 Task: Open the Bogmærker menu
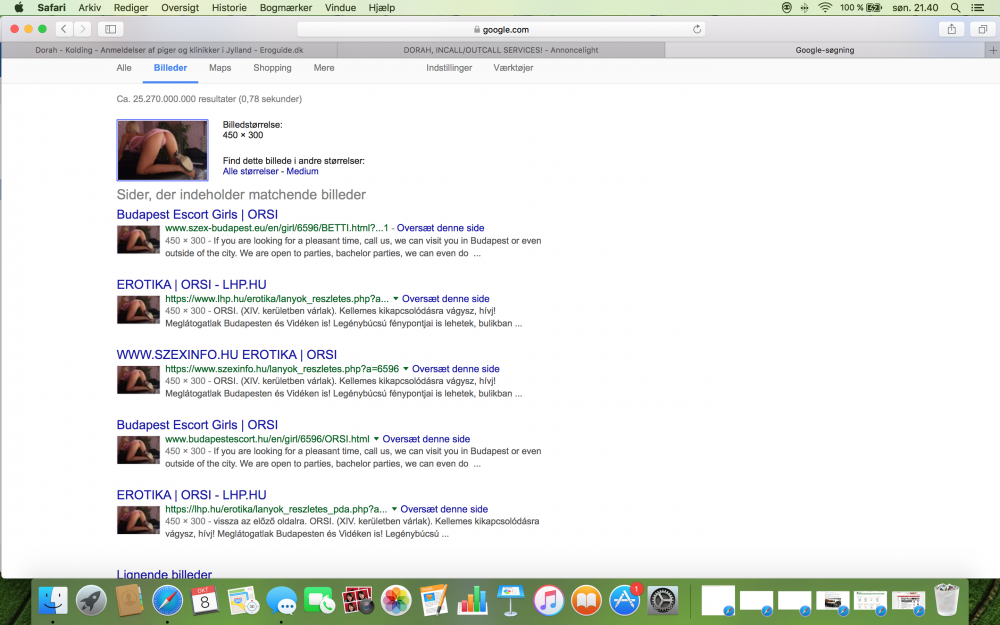tap(286, 8)
